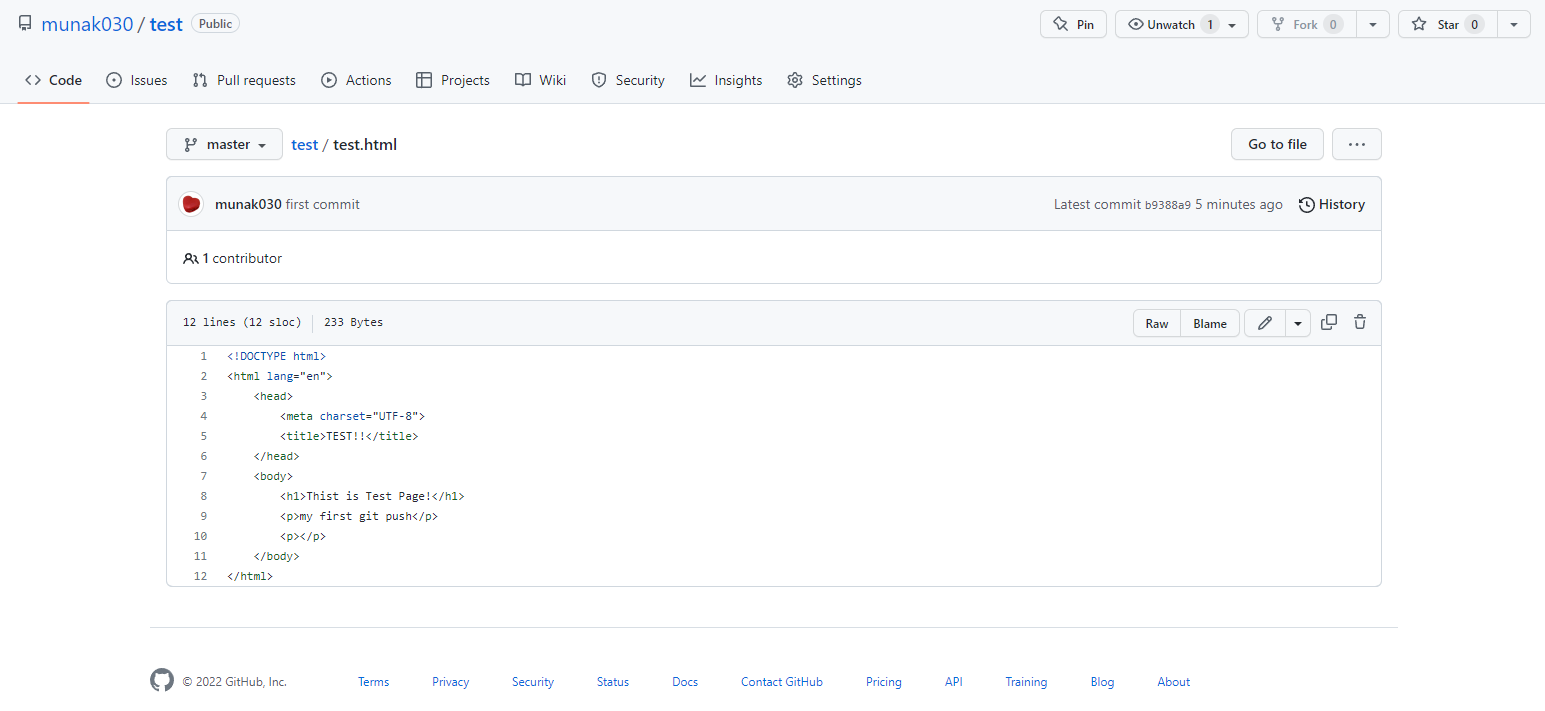This screenshot has height=711, width=1545.
Task: Open the Privacy footer link
Action: (450, 682)
